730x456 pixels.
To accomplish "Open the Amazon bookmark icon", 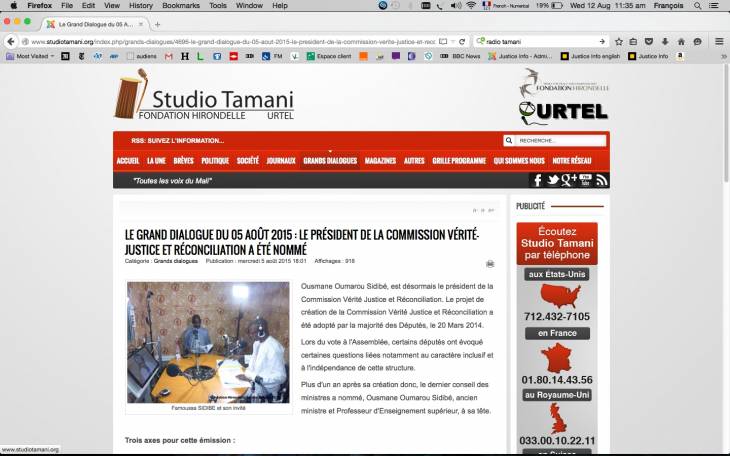I will pyautogui.click(x=680, y=56).
